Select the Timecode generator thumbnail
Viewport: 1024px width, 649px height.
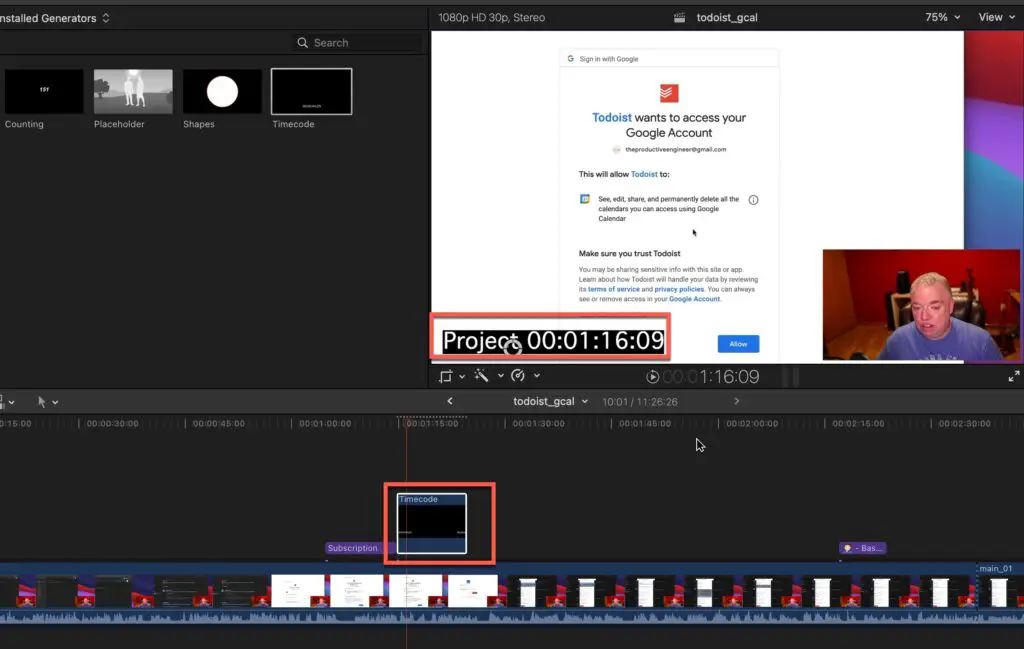[312, 91]
